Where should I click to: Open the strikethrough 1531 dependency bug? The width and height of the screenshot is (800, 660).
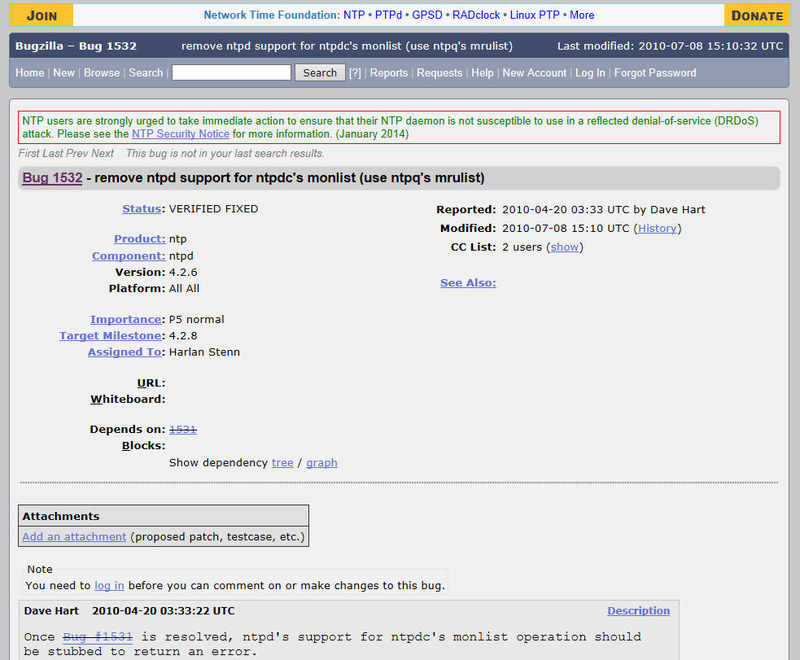[x=183, y=429]
